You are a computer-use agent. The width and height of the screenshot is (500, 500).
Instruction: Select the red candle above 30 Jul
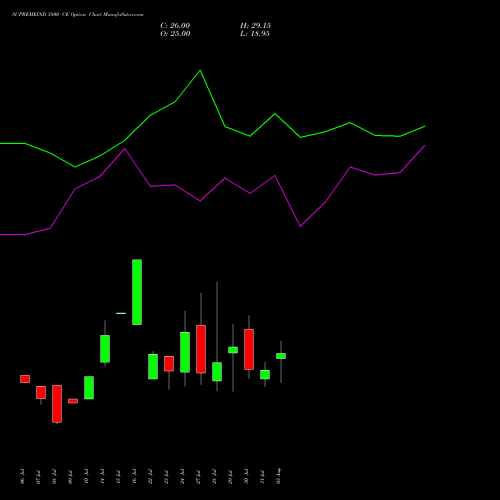249,349
